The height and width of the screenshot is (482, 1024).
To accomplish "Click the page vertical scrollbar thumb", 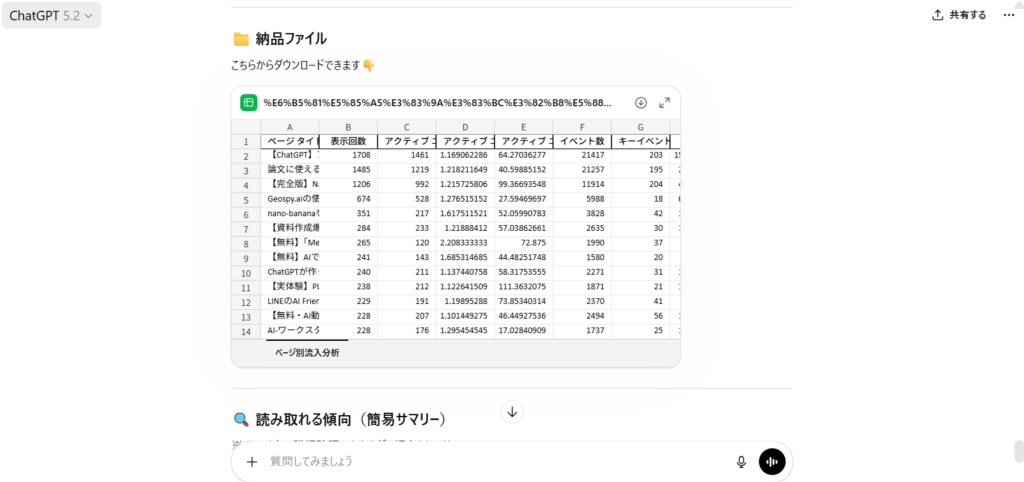I will (1018, 451).
